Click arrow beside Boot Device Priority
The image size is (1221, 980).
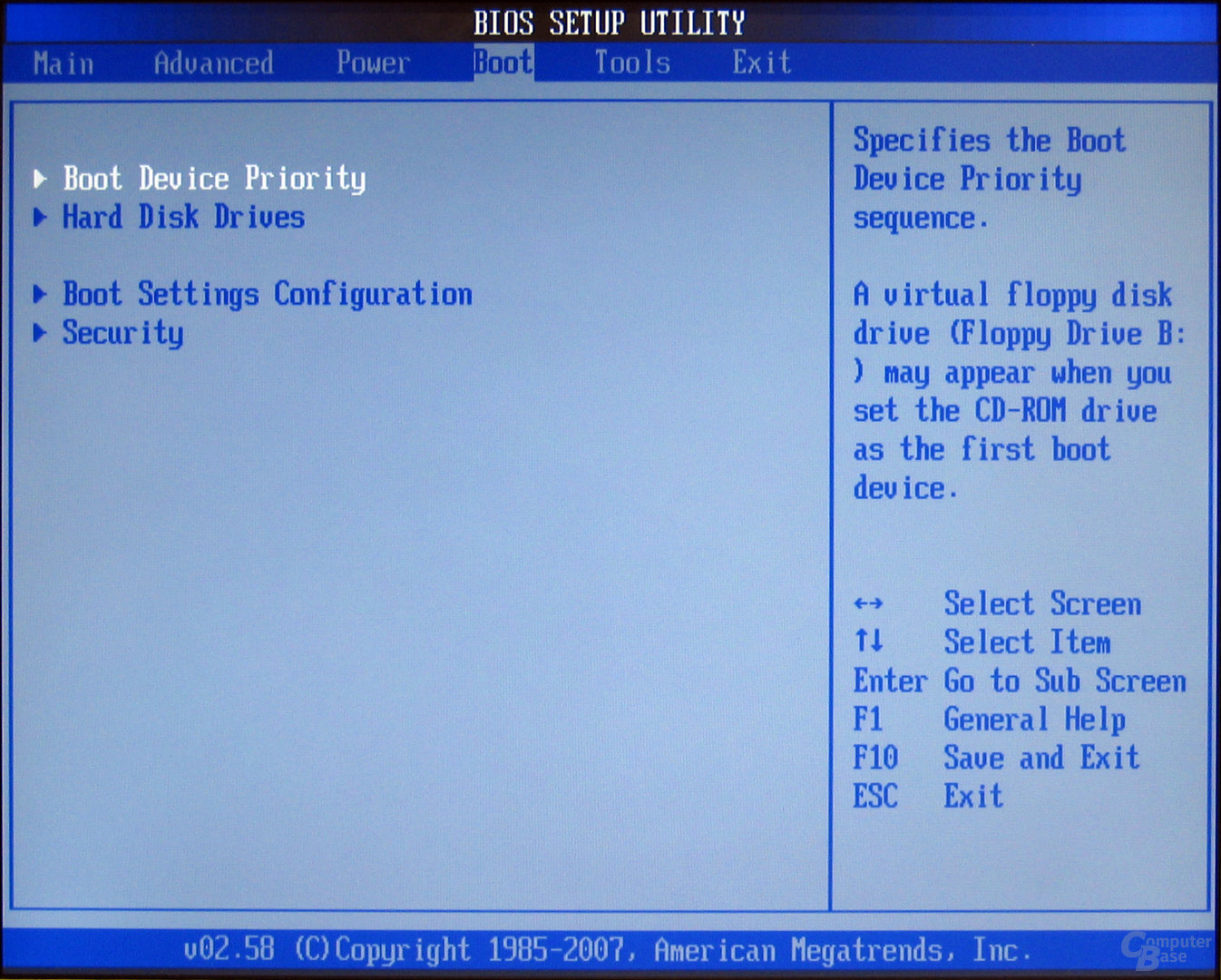tap(40, 179)
